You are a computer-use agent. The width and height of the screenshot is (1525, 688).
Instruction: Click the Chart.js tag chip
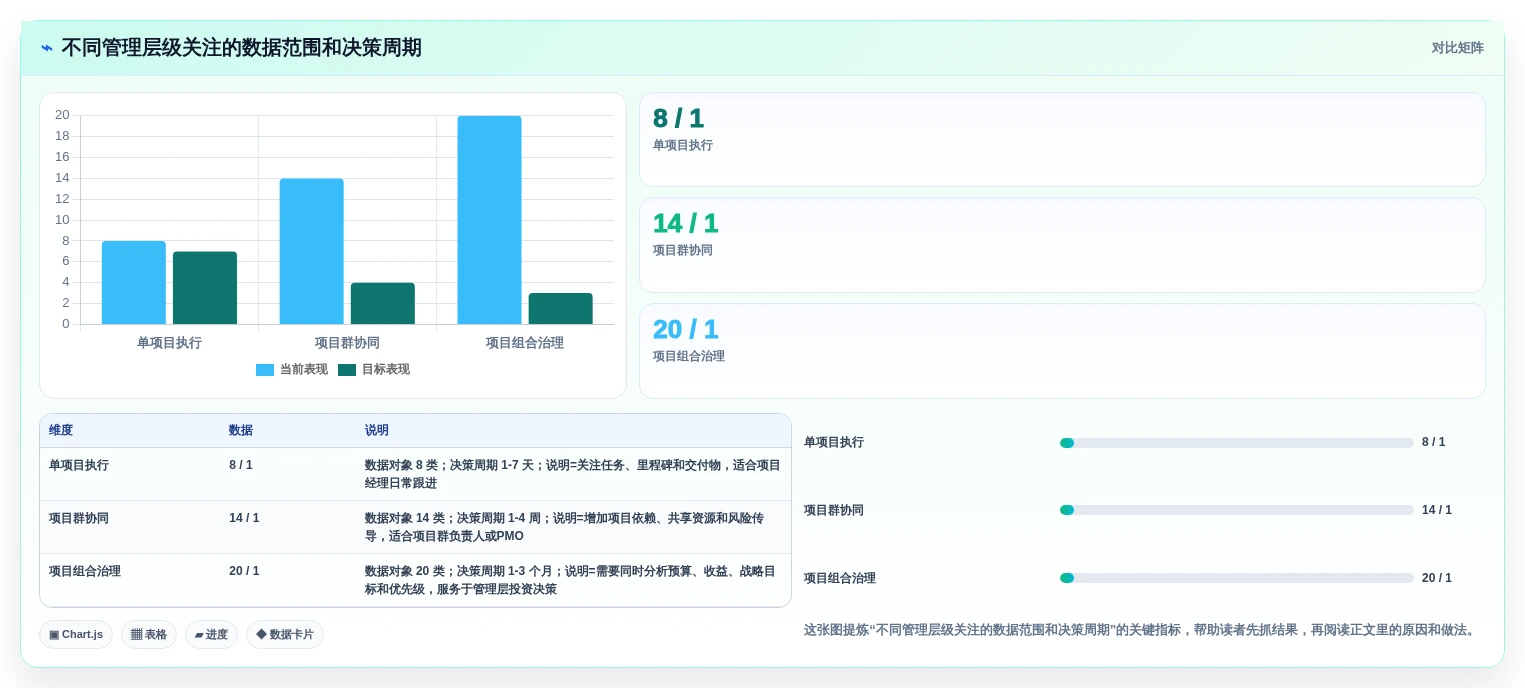click(x=76, y=635)
